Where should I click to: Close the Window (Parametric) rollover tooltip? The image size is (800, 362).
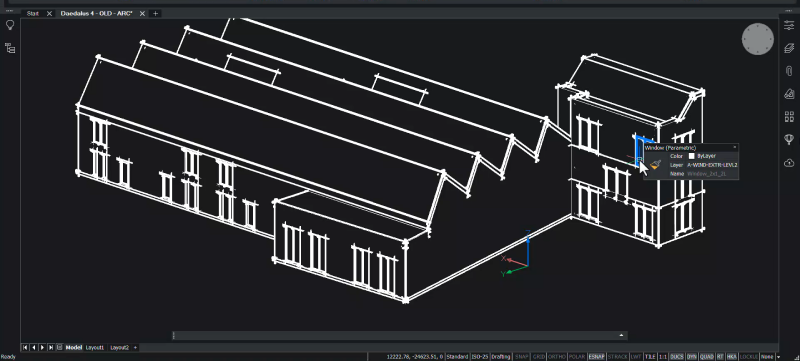coord(735,147)
